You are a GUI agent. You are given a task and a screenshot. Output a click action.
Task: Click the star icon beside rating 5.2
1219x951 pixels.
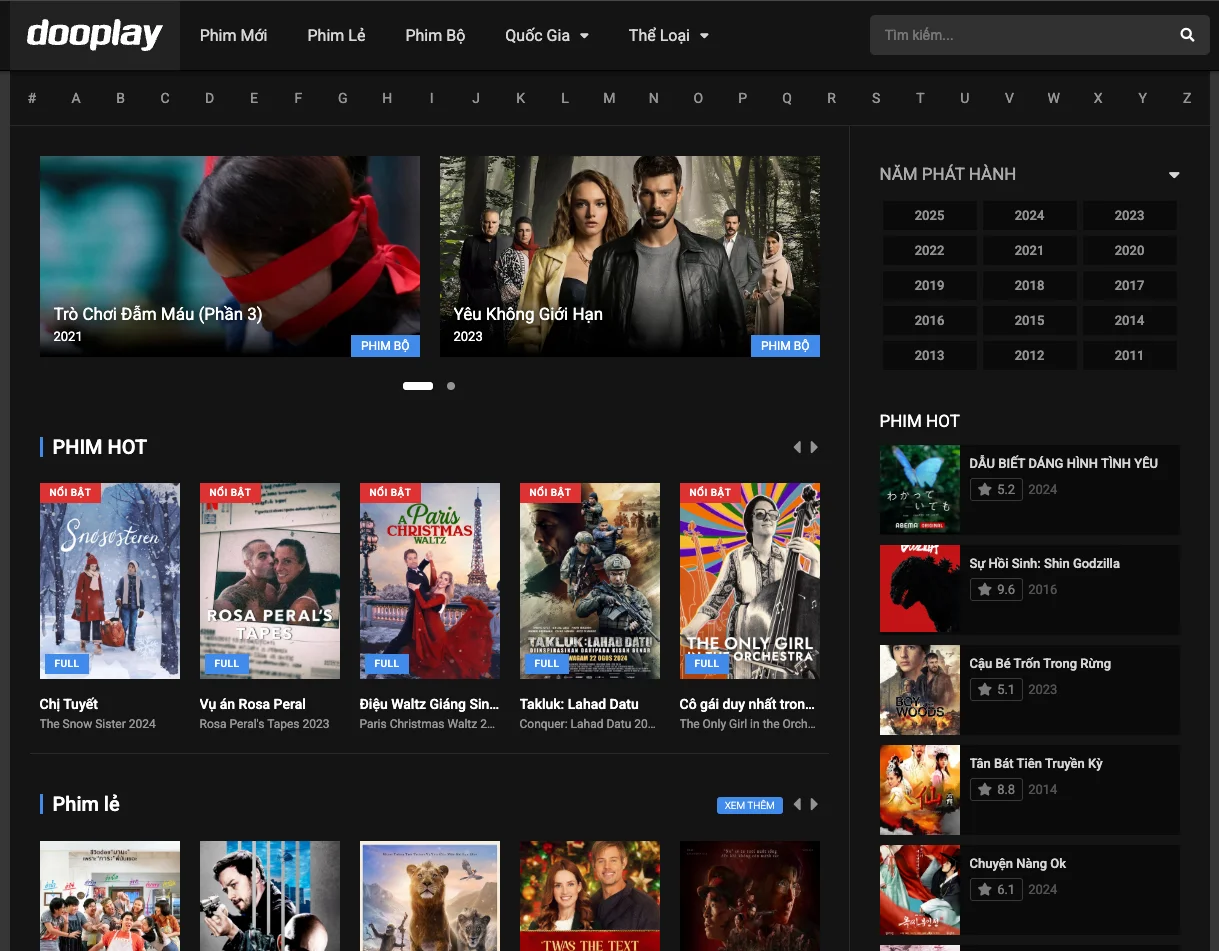coord(984,489)
